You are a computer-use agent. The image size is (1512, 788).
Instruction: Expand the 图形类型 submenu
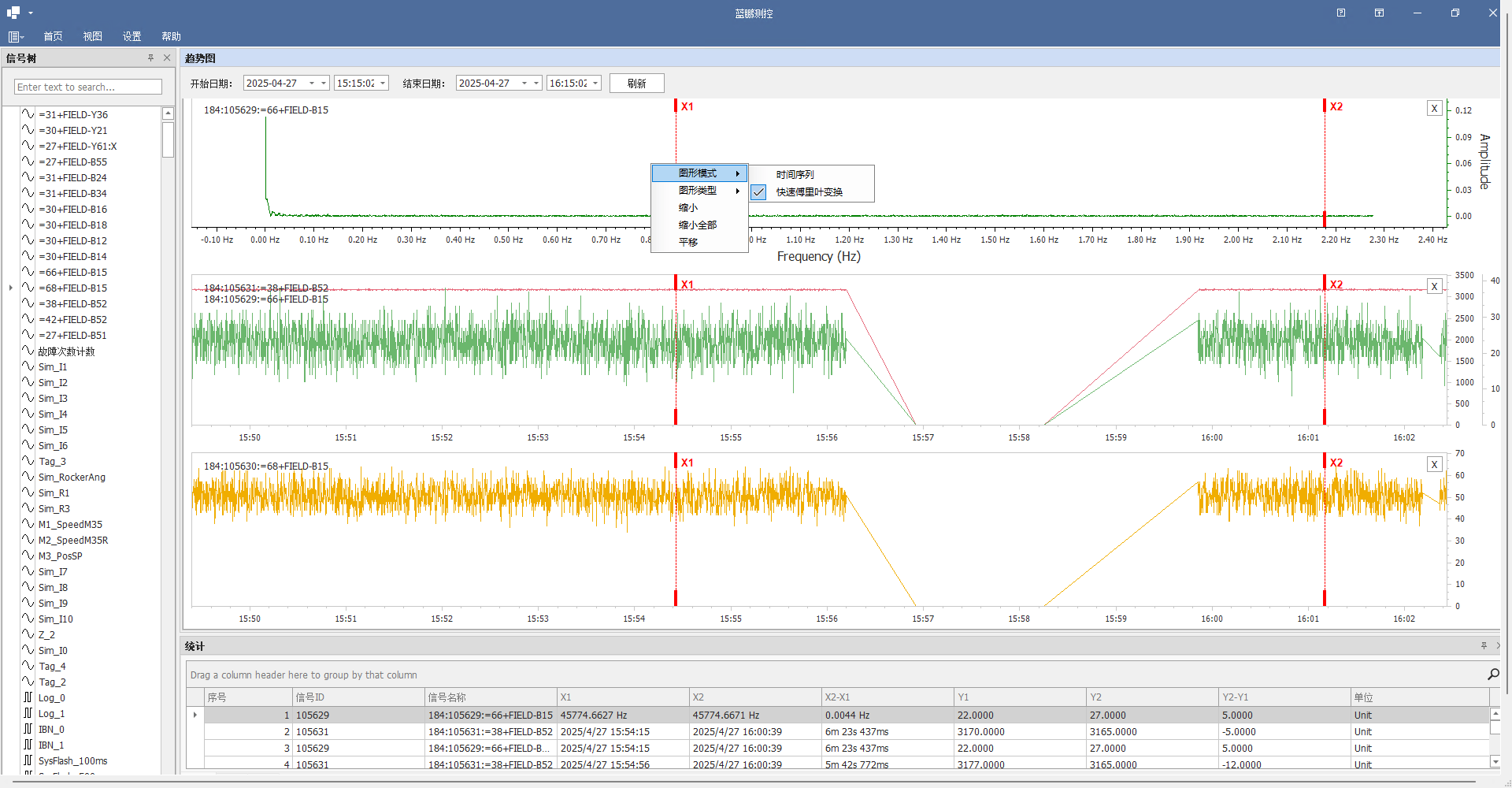[699, 191]
